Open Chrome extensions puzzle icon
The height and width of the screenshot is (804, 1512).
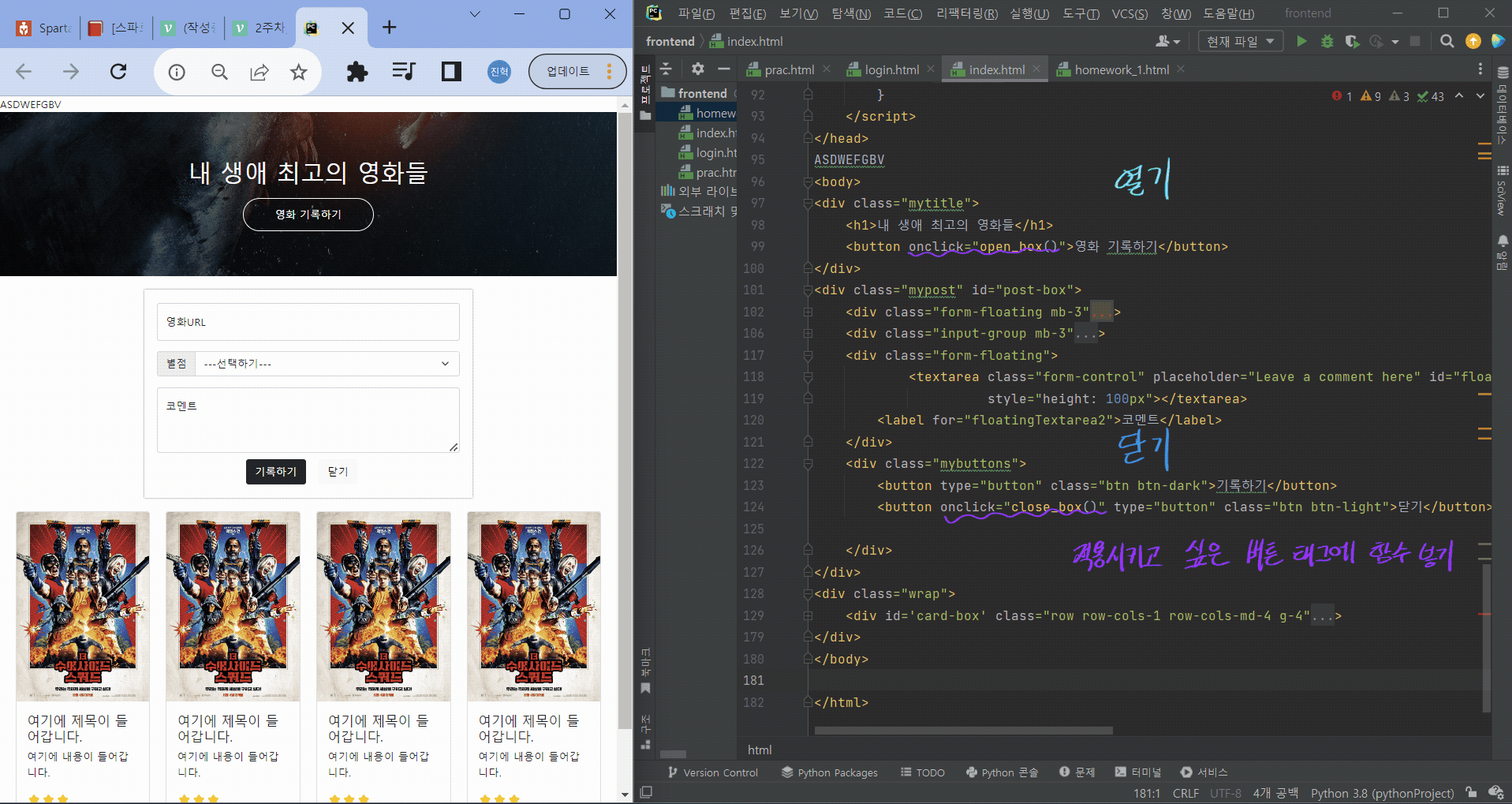[357, 72]
